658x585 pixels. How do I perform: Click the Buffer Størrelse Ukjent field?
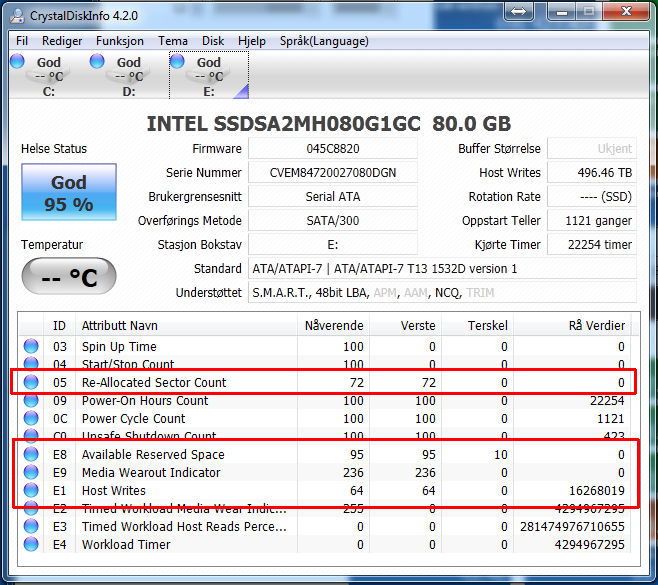[592, 149]
